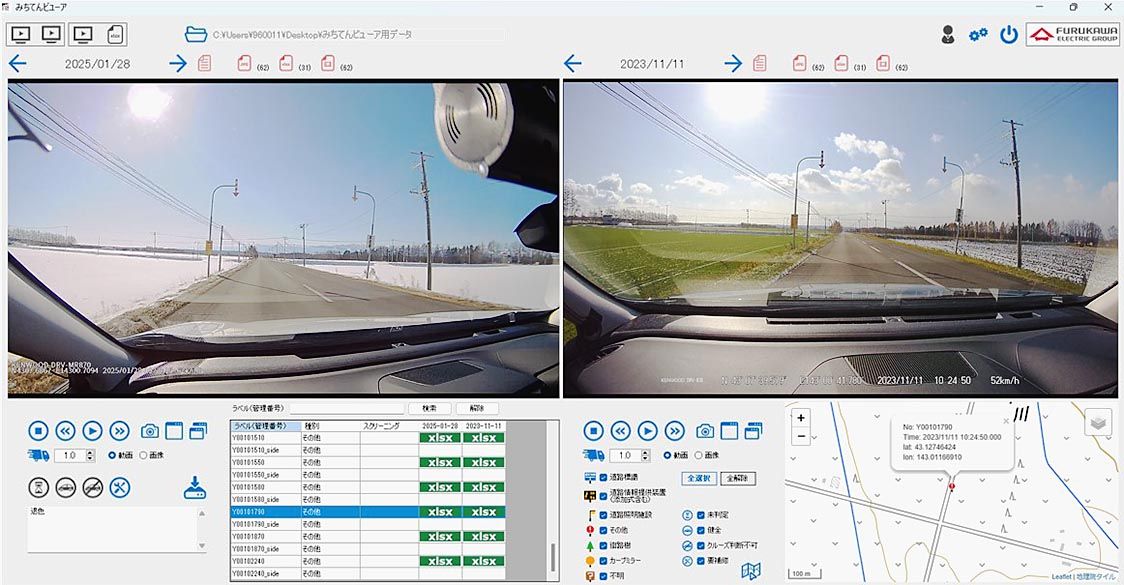Image resolution: width=1124 pixels, height=585 pixels.
Task: Click the stop button under the left video
Action: [38, 431]
